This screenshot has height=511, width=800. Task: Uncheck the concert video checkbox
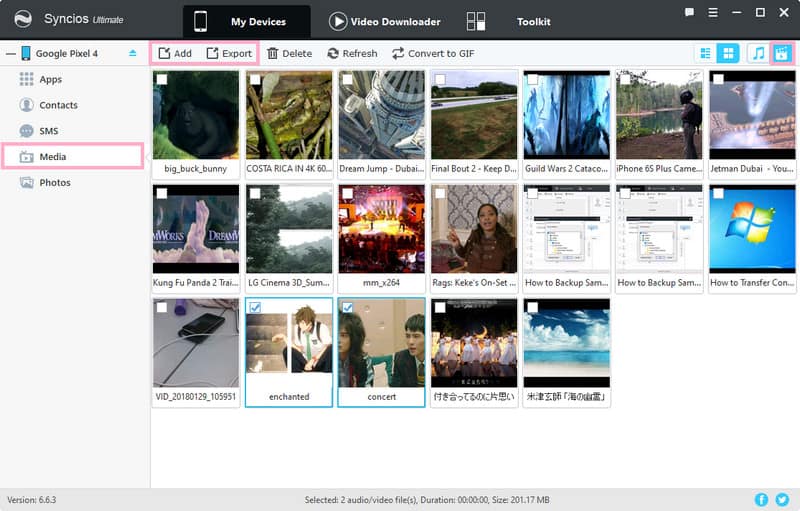[x=347, y=307]
